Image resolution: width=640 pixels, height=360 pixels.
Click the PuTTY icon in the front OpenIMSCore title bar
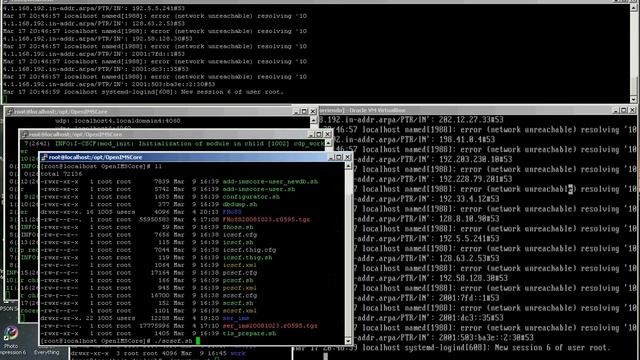tap(44, 157)
